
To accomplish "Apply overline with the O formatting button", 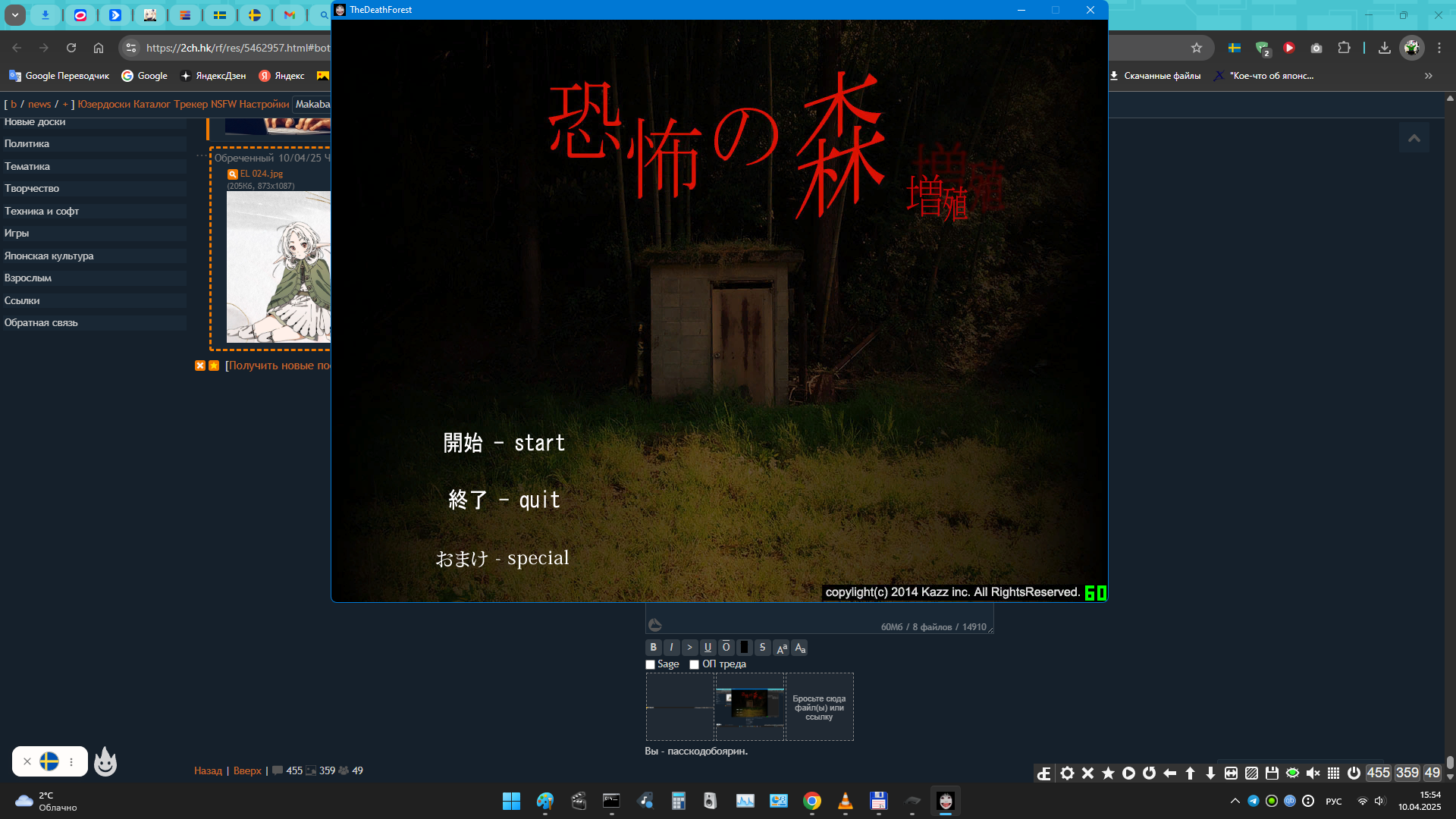I will pyautogui.click(x=726, y=647).
